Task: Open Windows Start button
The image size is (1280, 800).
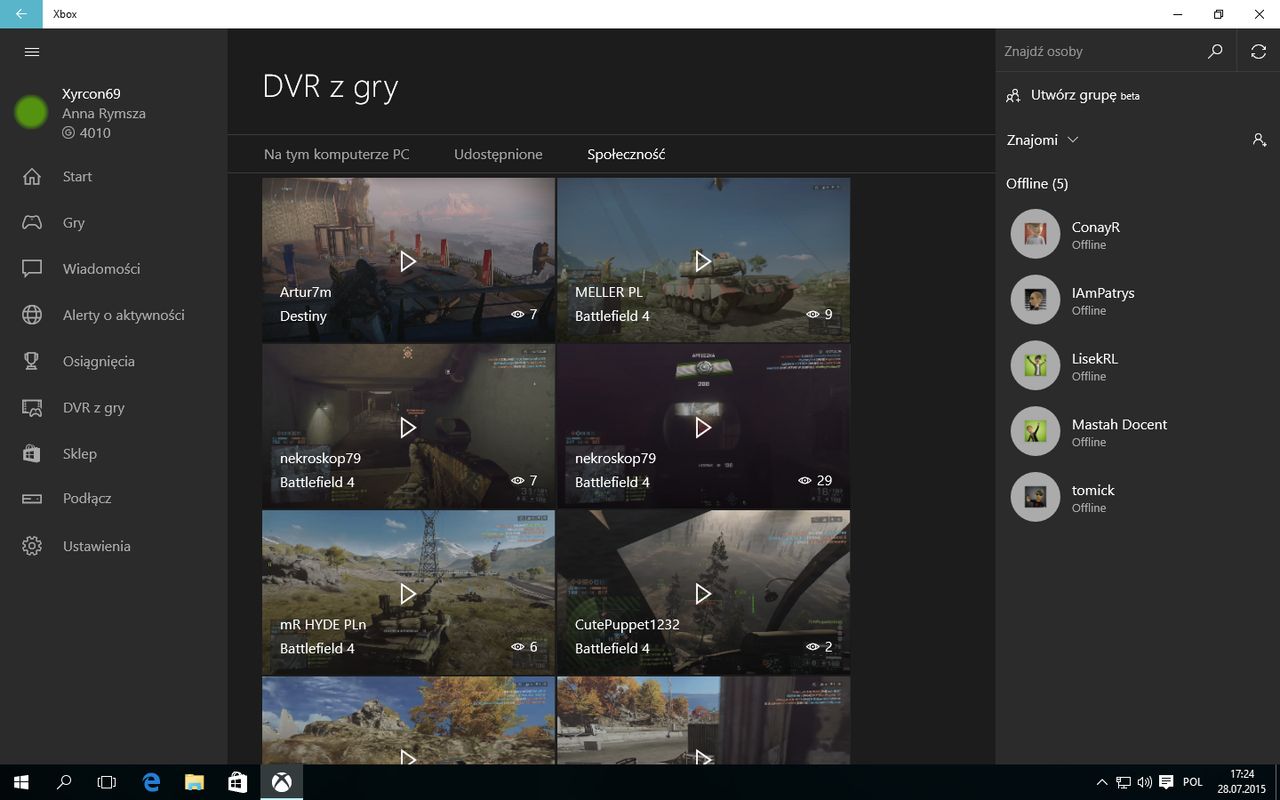Action: 21,782
